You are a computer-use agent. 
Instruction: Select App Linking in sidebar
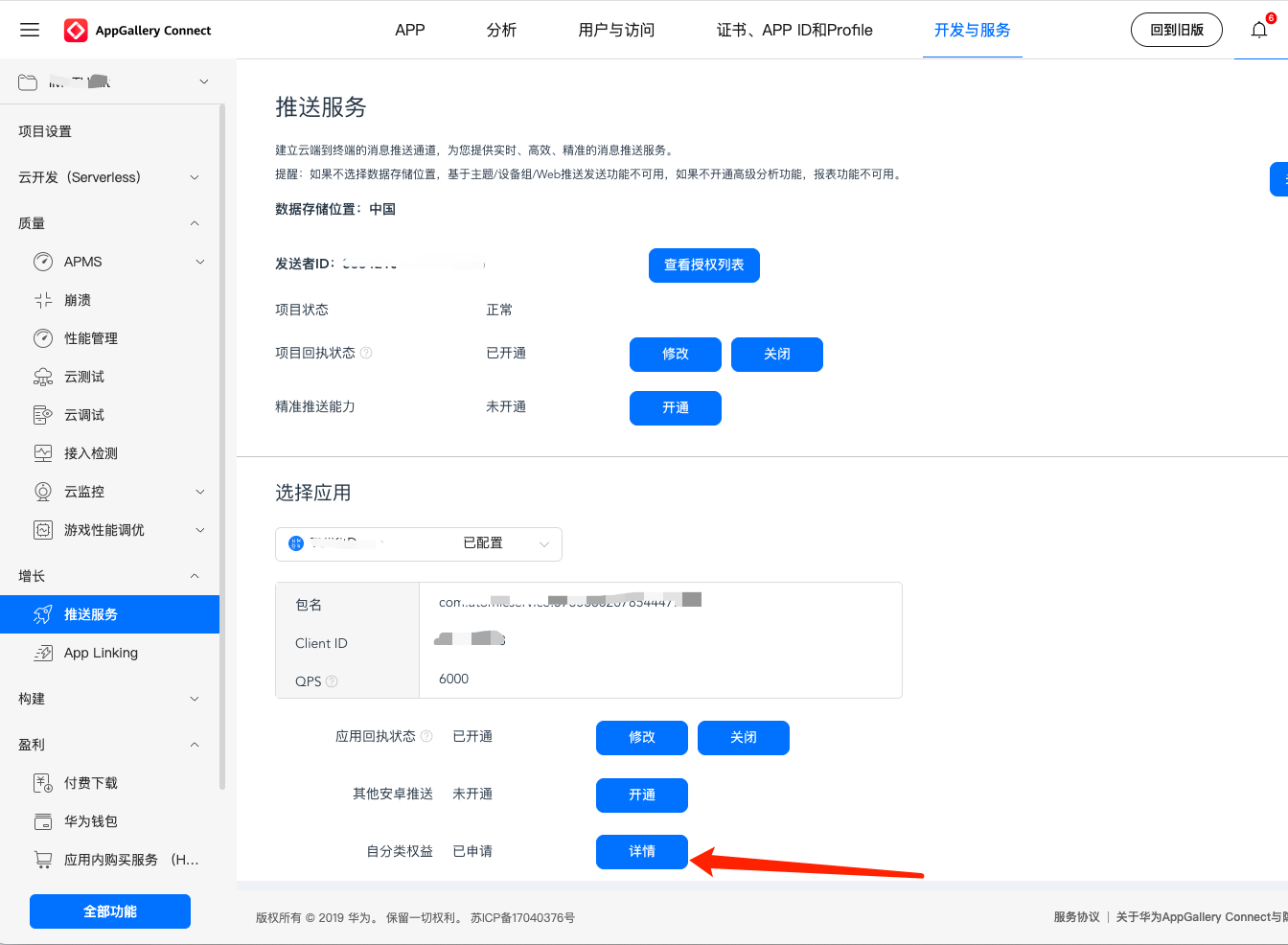101,653
